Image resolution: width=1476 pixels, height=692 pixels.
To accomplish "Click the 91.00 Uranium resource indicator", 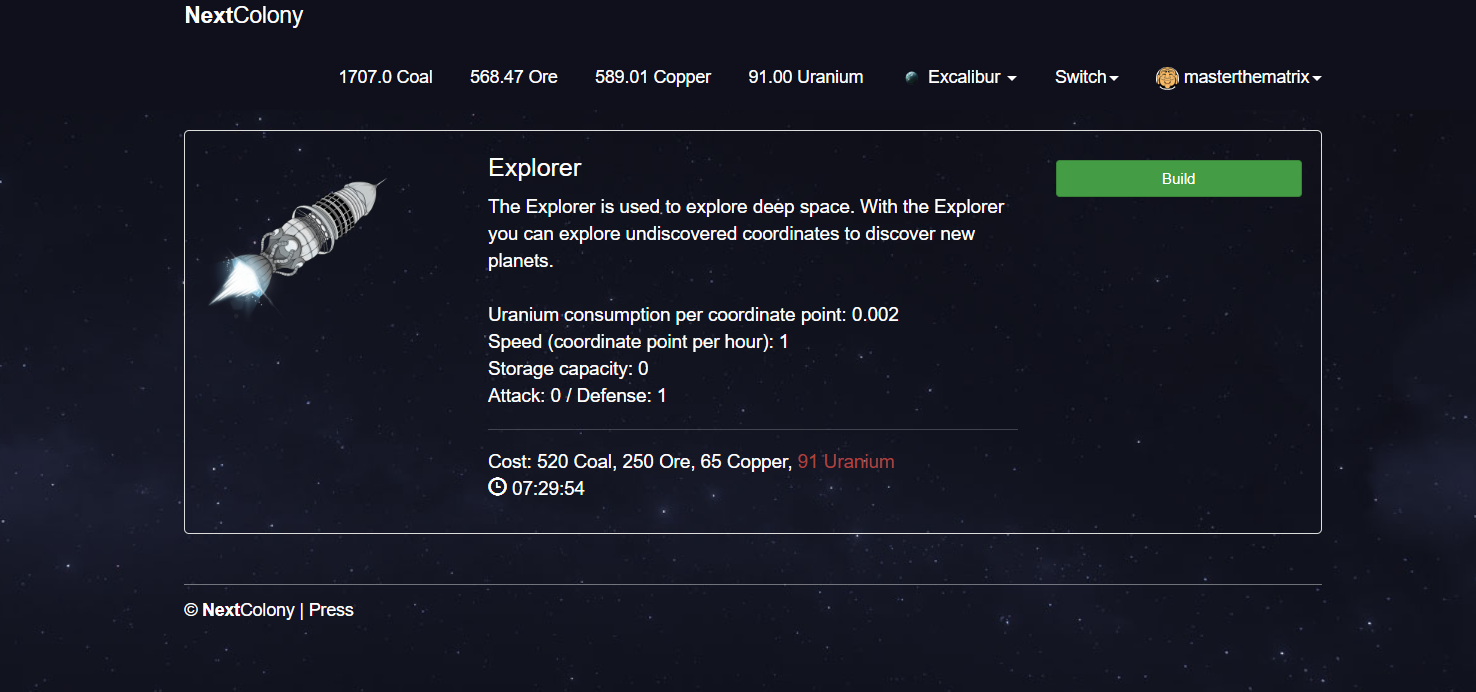I will point(805,78).
